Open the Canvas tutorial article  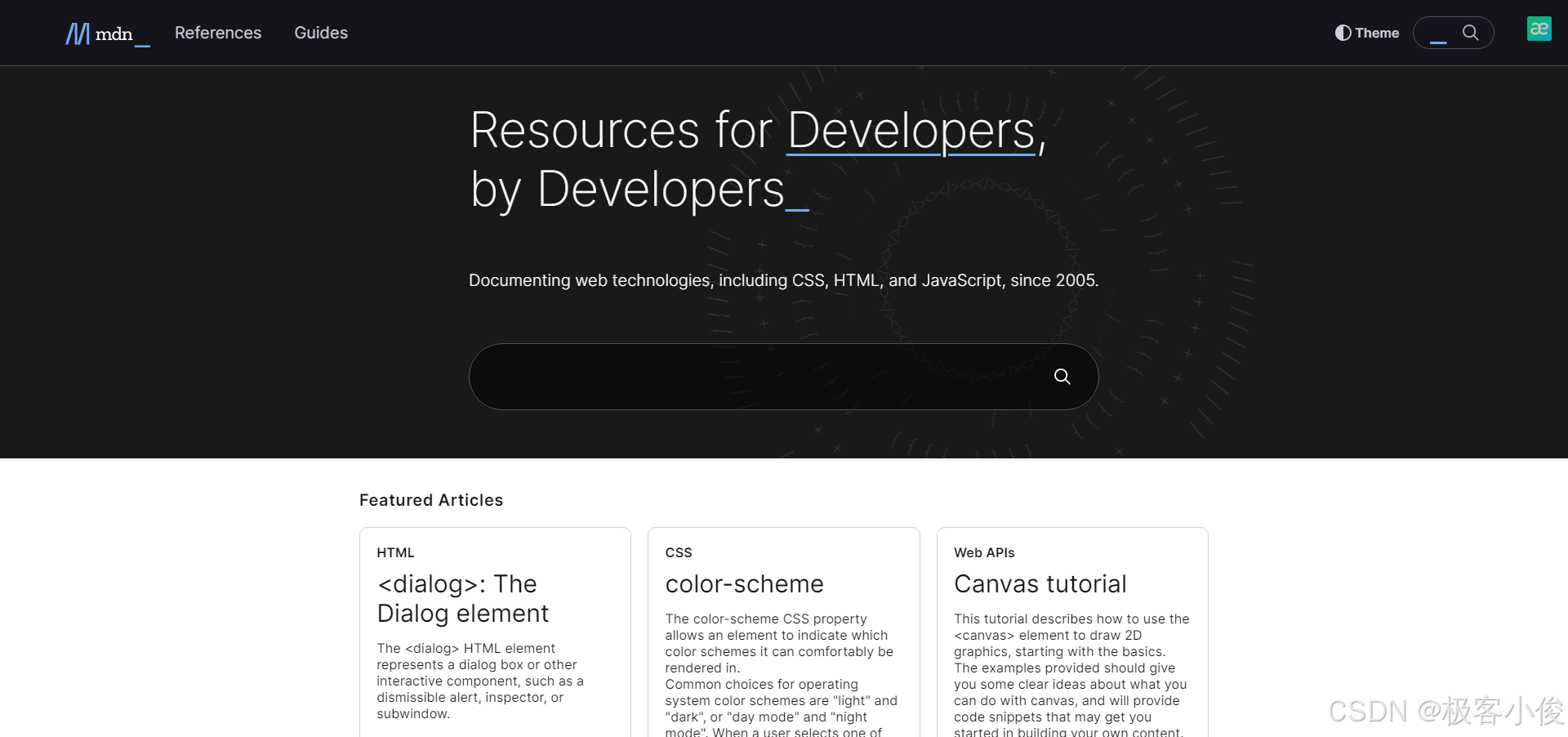click(1040, 584)
